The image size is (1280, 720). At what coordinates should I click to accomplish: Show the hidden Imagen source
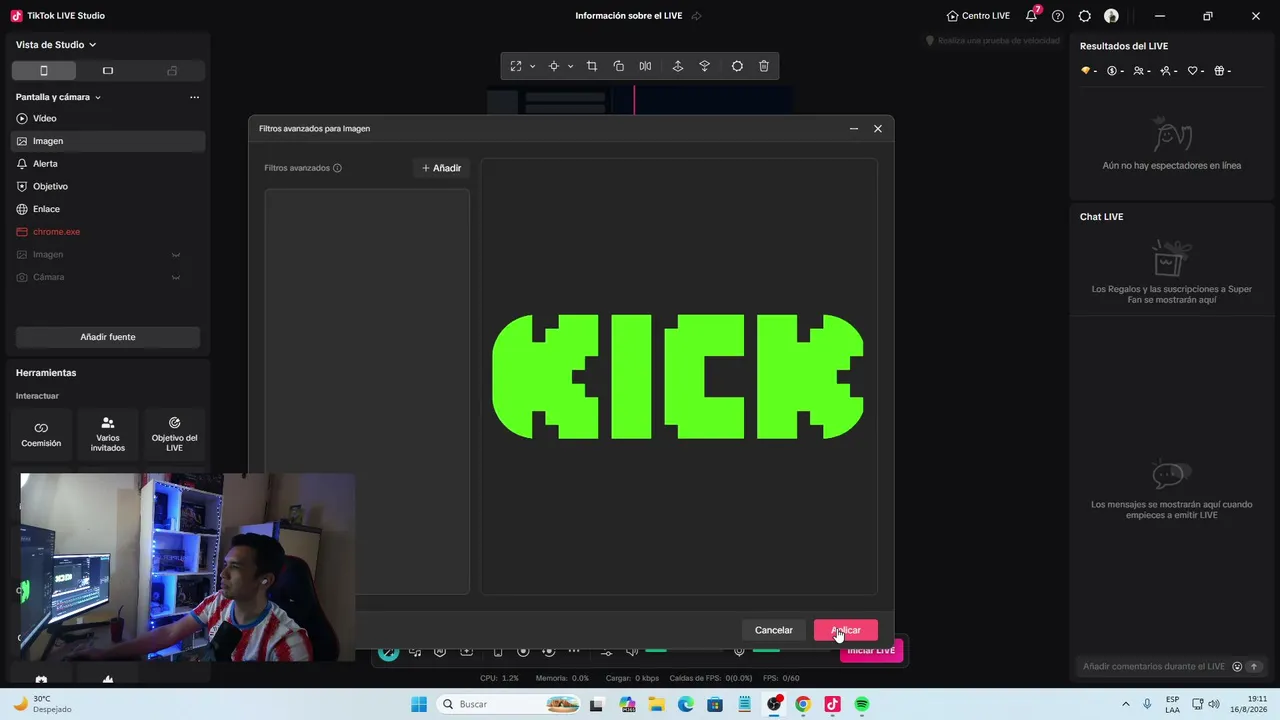point(176,254)
